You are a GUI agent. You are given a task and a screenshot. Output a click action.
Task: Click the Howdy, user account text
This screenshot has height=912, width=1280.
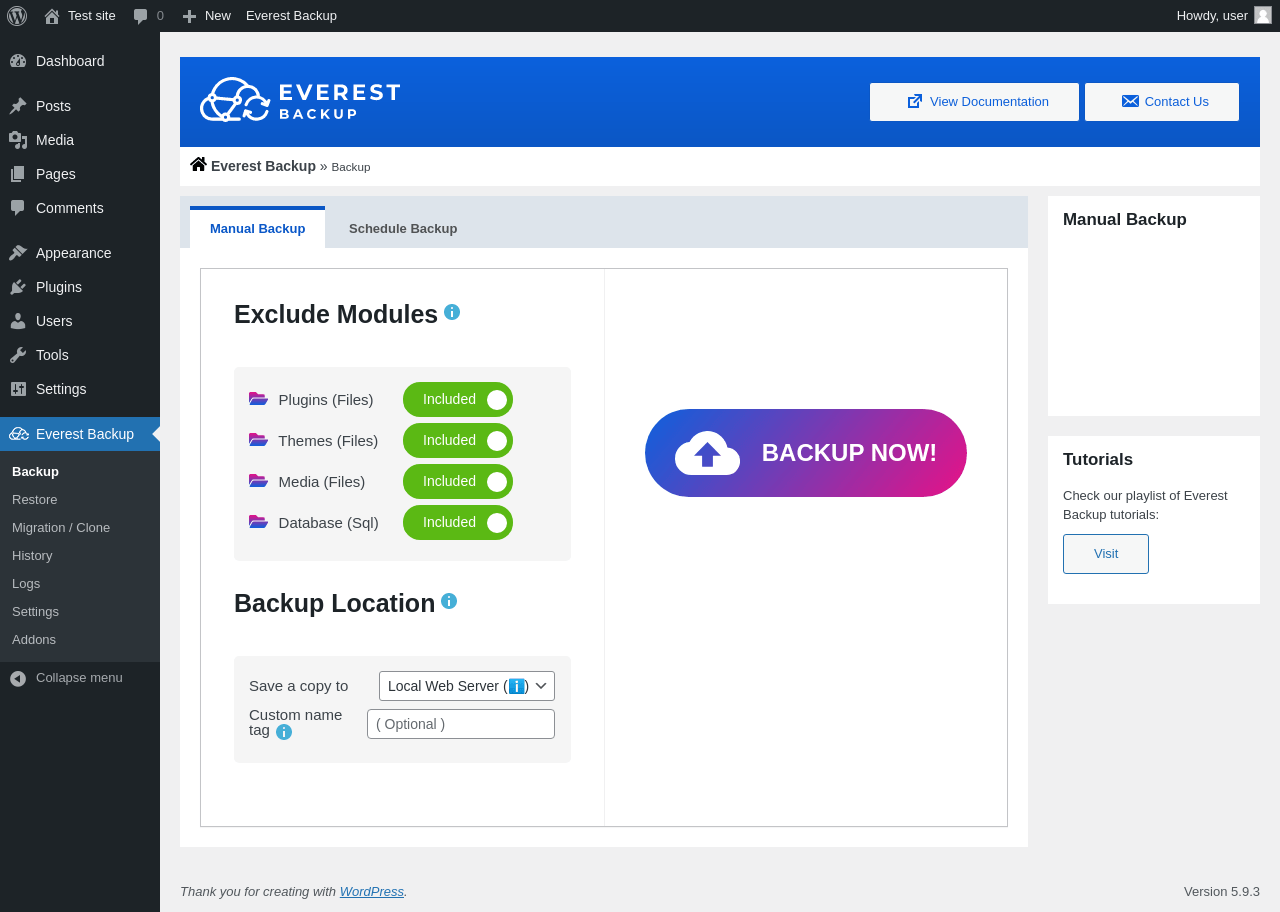(x=1212, y=16)
